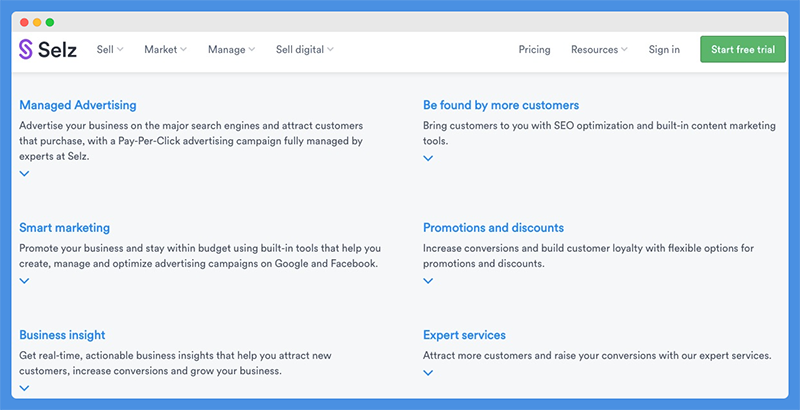800x410 pixels.
Task: Go to the Pricing page
Action: point(534,49)
